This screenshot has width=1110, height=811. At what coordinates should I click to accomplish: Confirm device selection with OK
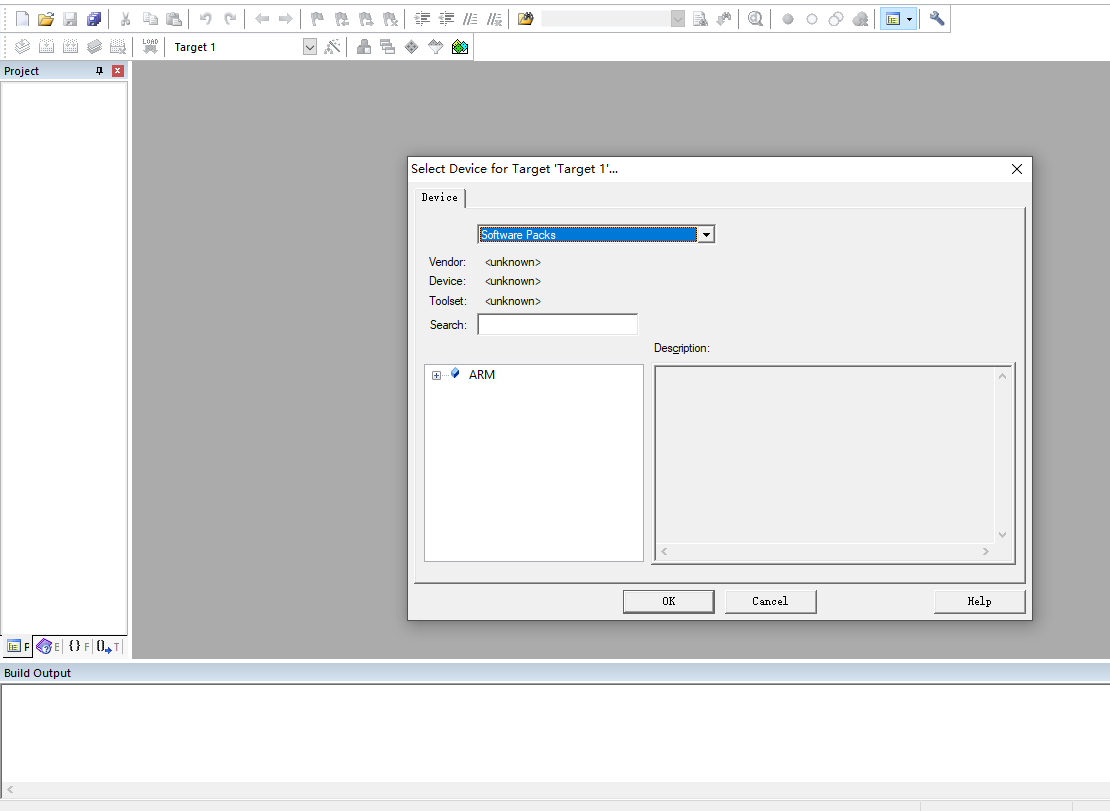pyautogui.click(x=668, y=602)
